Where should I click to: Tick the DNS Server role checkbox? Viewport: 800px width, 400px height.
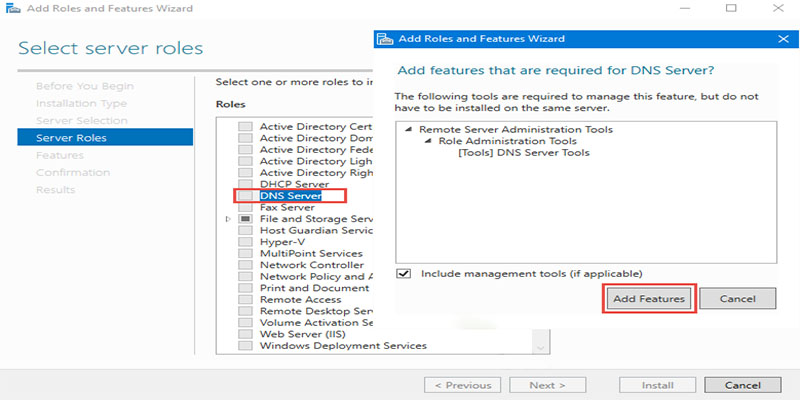coord(245,195)
